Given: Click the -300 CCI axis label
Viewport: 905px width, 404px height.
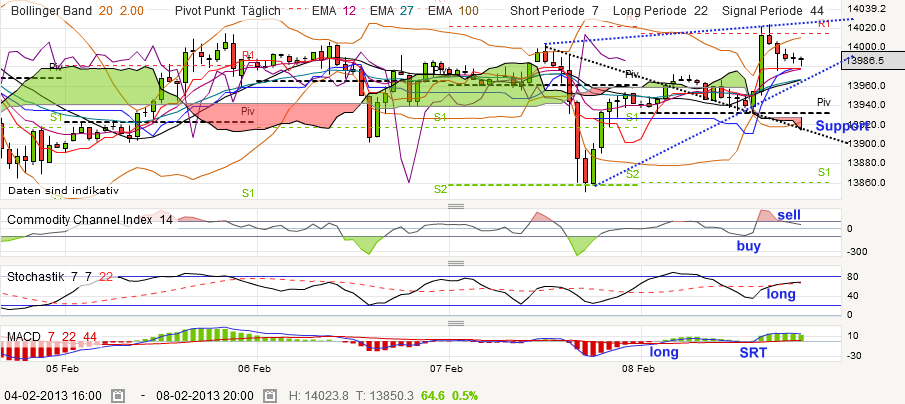Looking at the screenshot, I should [859, 251].
